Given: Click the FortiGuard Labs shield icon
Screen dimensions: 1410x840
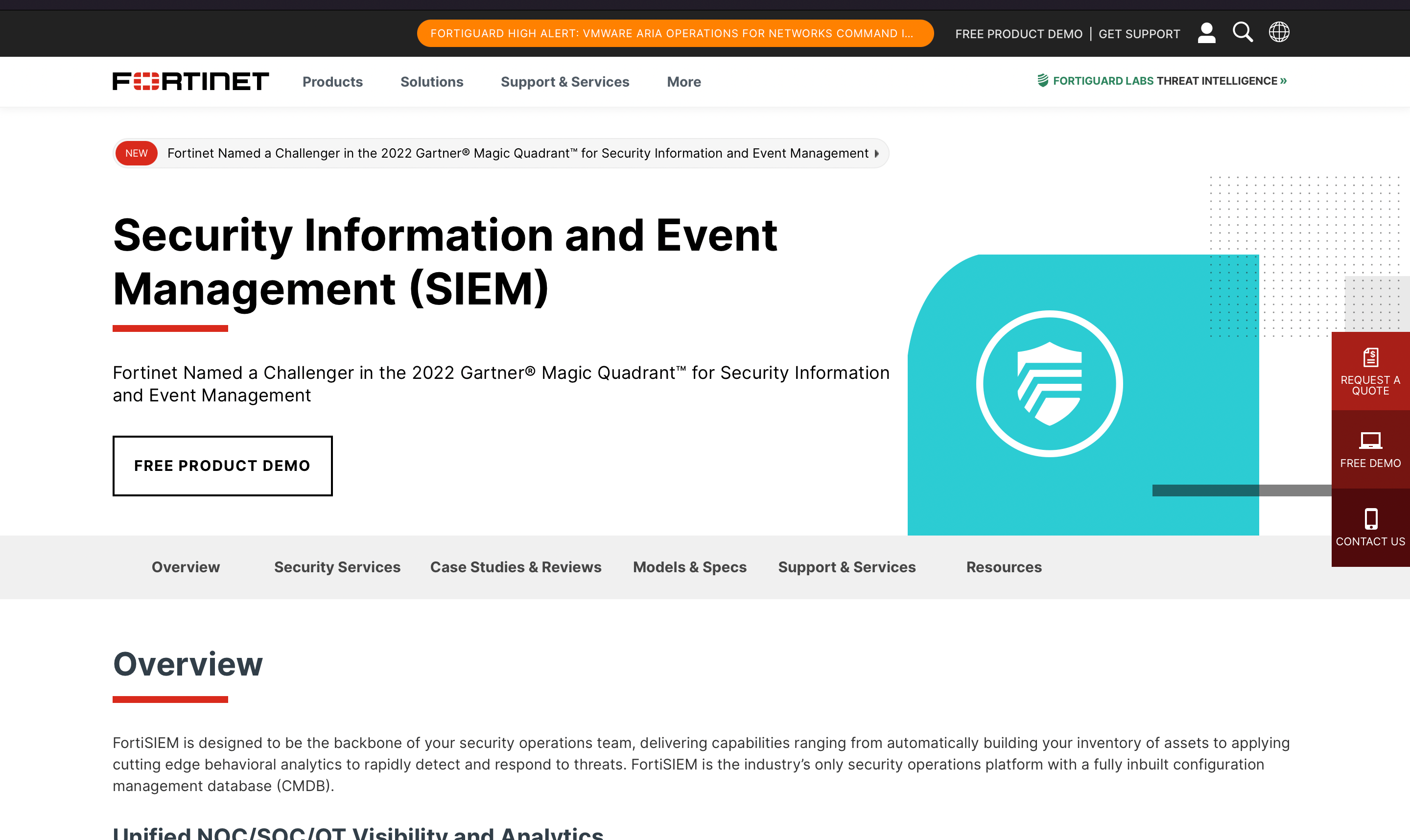Looking at the screenshot, I should coord(1043,81).
